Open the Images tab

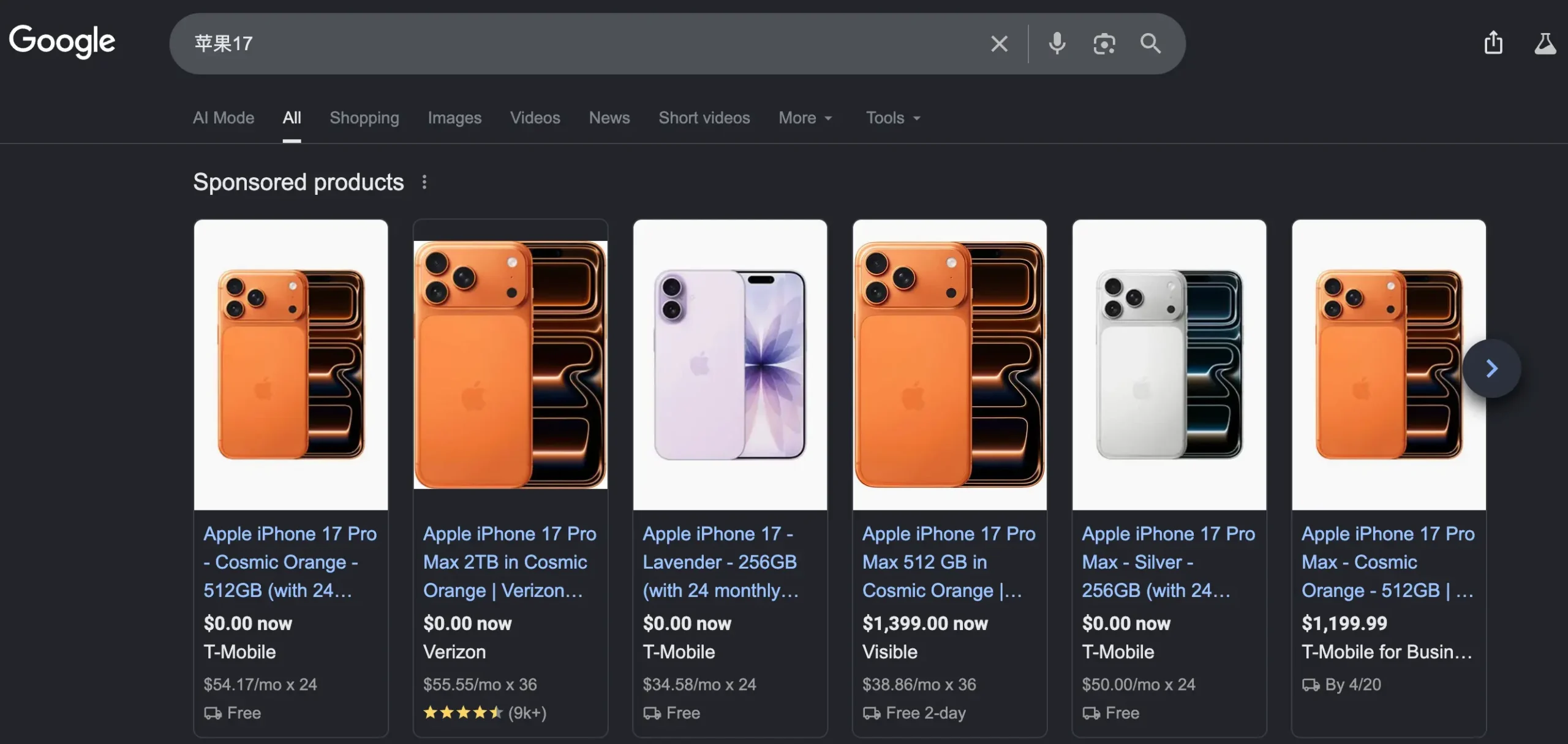454,118
